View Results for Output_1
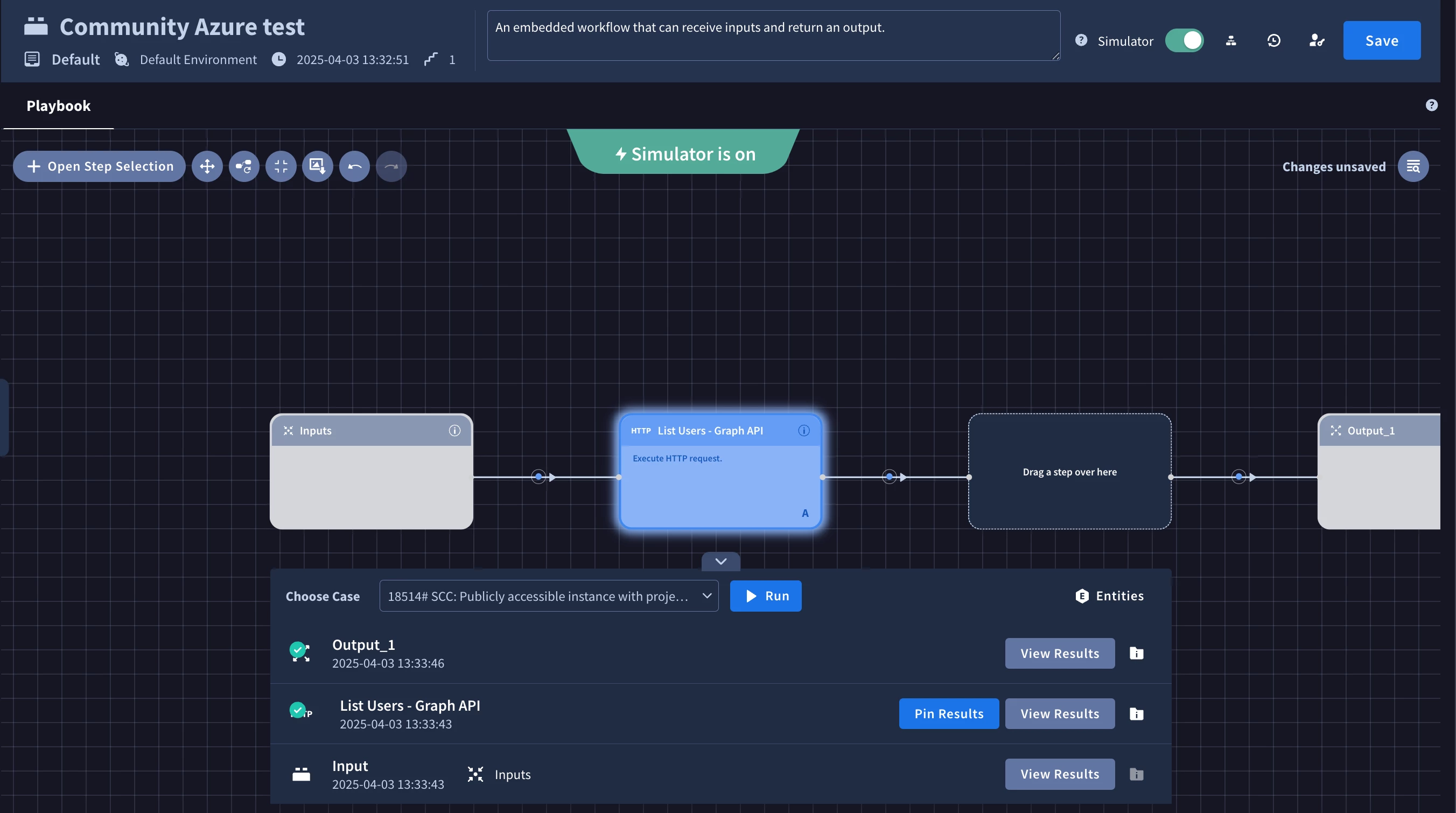This screenshot has width=1456, height=813. point(1059,653)
